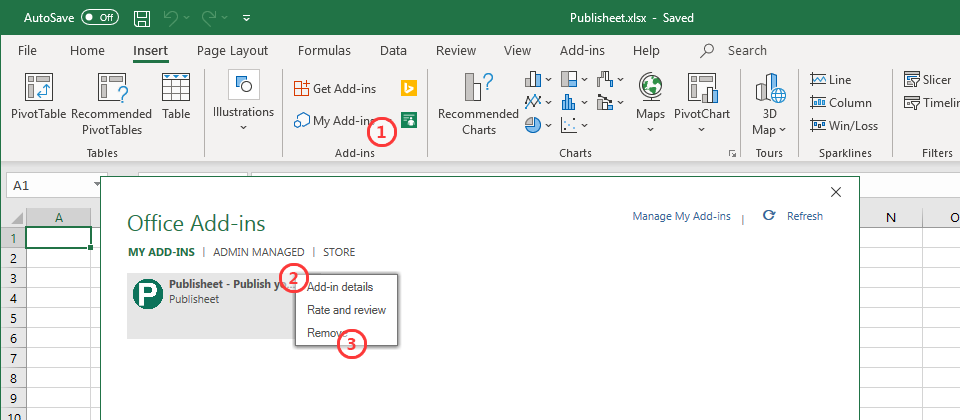Image resolution: width=960 pixels, height=420 pixels.
Task: Choose the scatter chart icon
Action: coord(569,125)
